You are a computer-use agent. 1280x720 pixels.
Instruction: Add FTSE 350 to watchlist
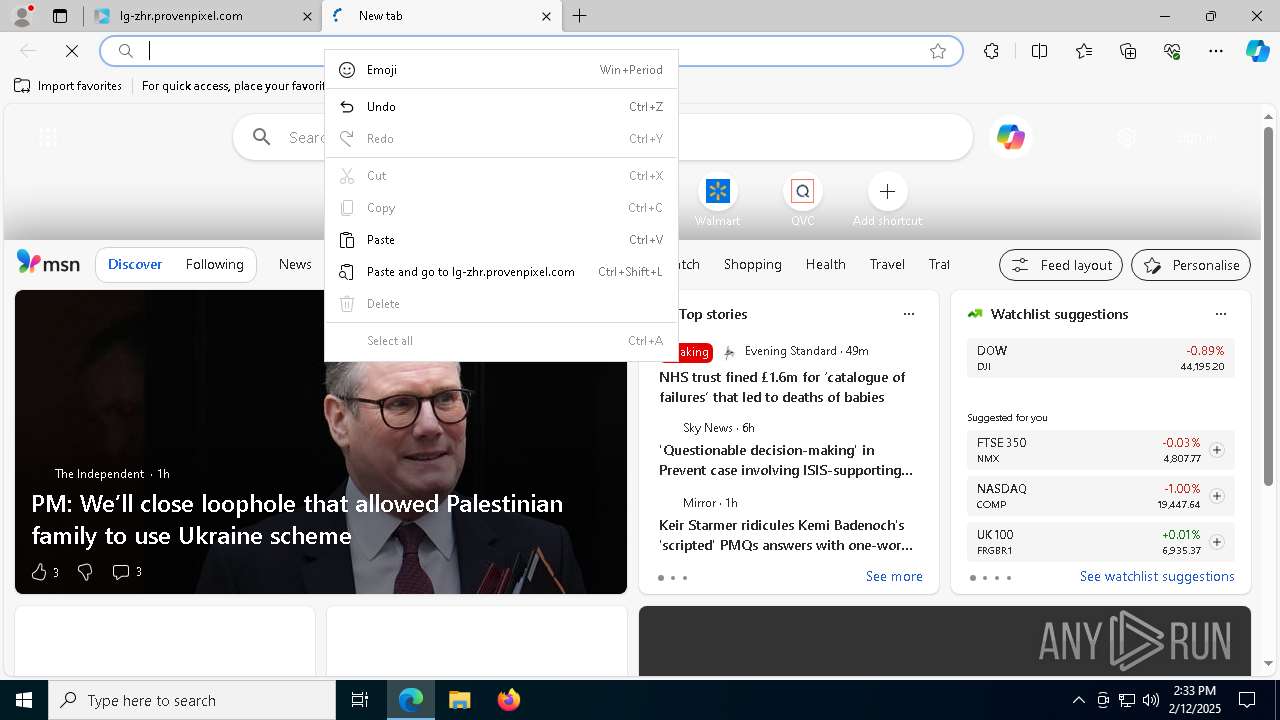[1217, 450]
